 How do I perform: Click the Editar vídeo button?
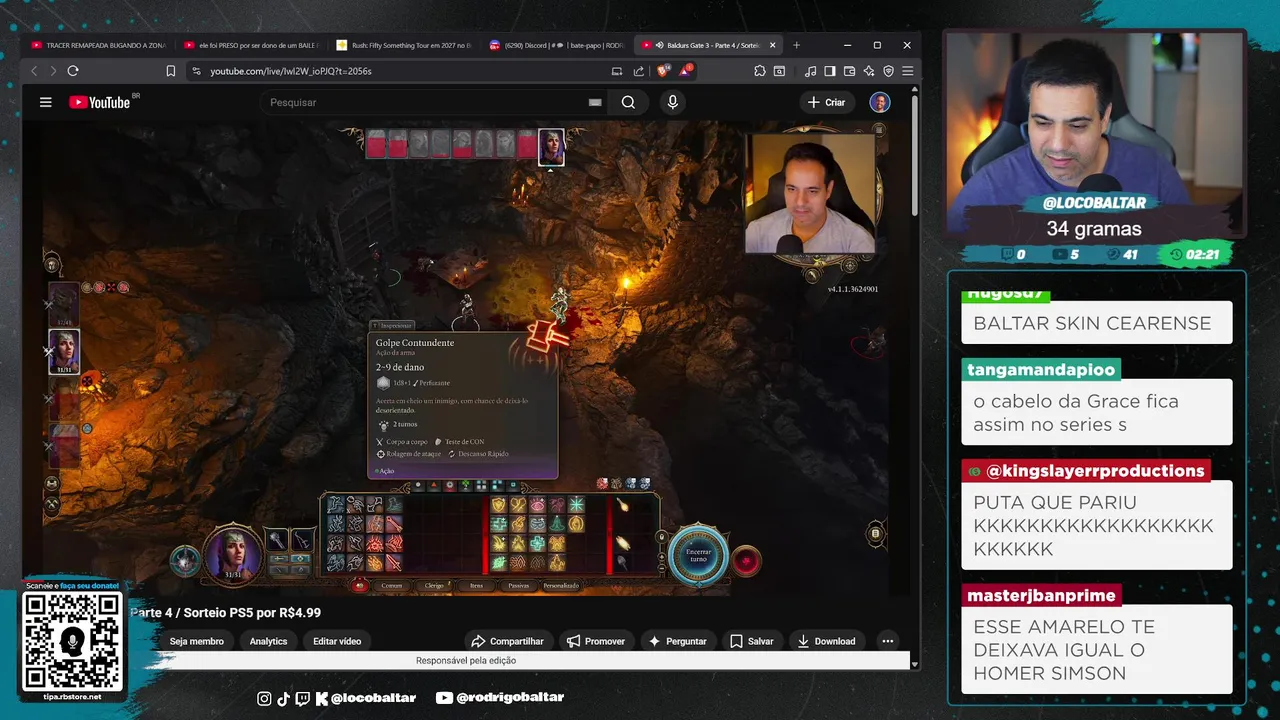[x=337, y=641]
